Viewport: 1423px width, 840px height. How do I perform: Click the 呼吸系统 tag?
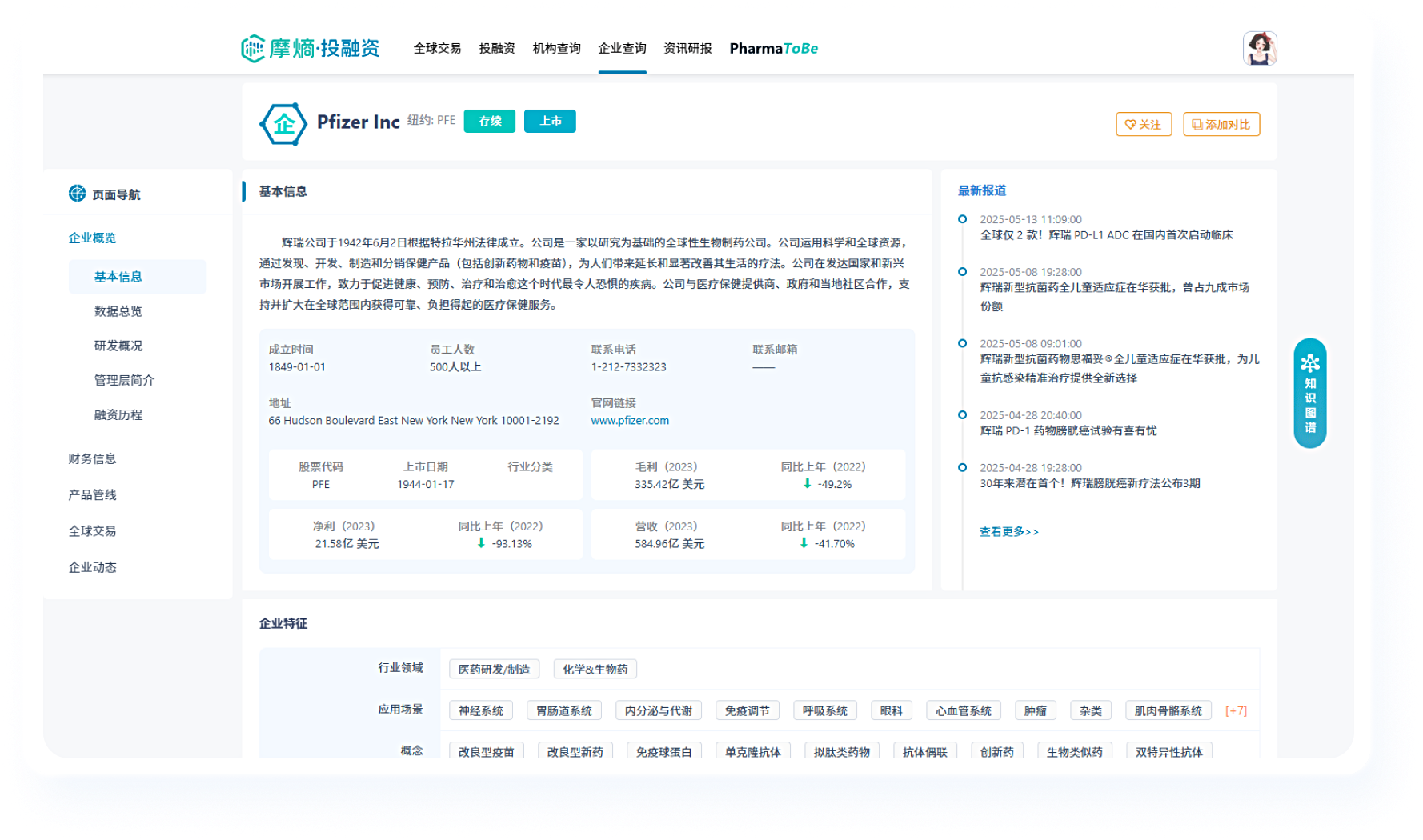click(x=825, y=710)
